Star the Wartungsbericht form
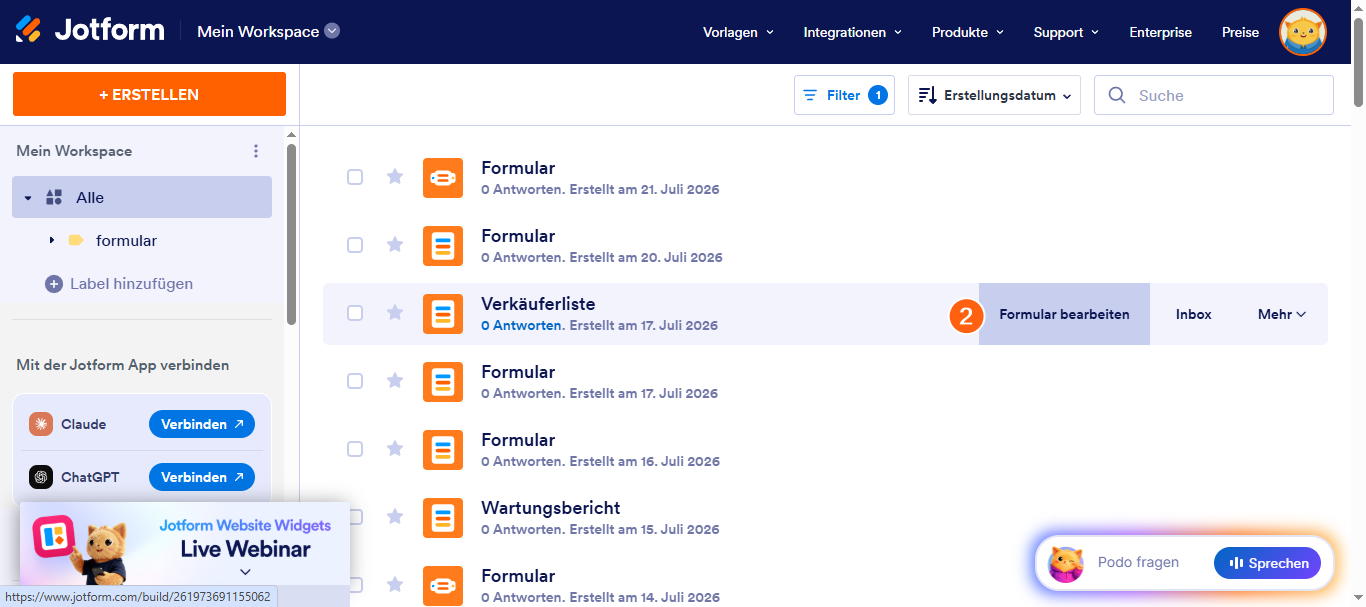Screen dimensions: 1366x607 tap(395, 517)
